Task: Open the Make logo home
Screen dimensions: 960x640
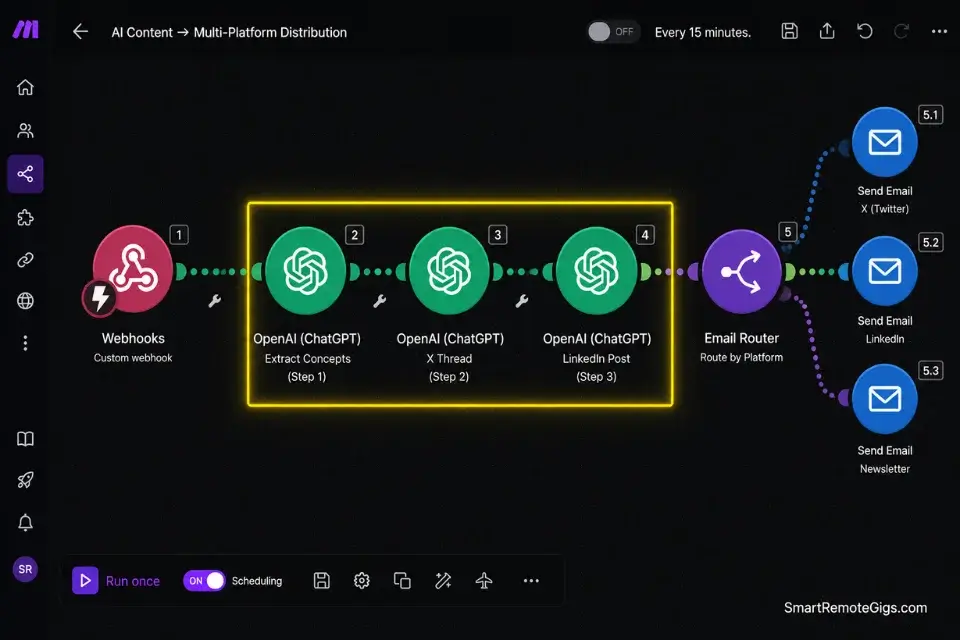Action: click(26, 29)
